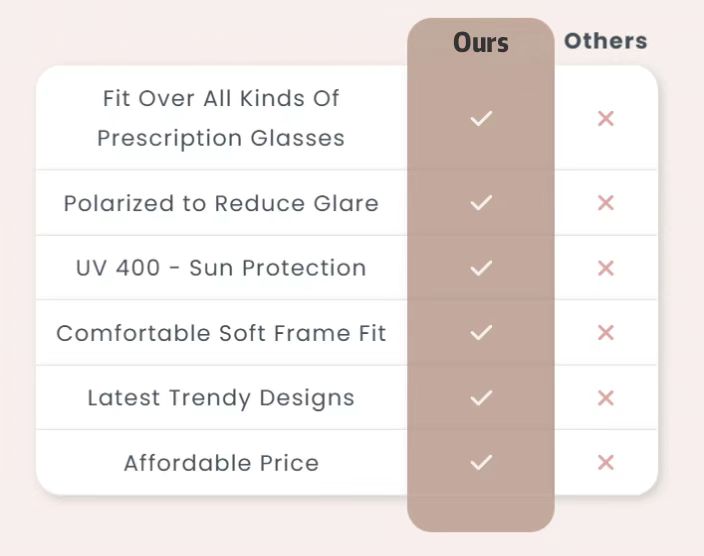This screenshot has width=704, height=556.
Task: Click the X mark for Polarized to Reduce Glare
Action: [605, 203]
